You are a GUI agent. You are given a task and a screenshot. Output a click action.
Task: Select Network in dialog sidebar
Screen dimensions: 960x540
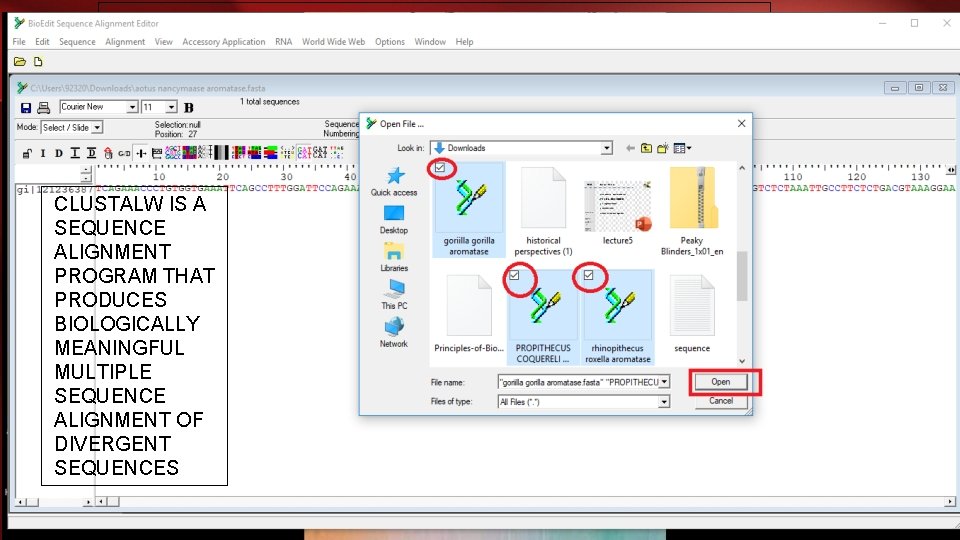pos(394,333)
